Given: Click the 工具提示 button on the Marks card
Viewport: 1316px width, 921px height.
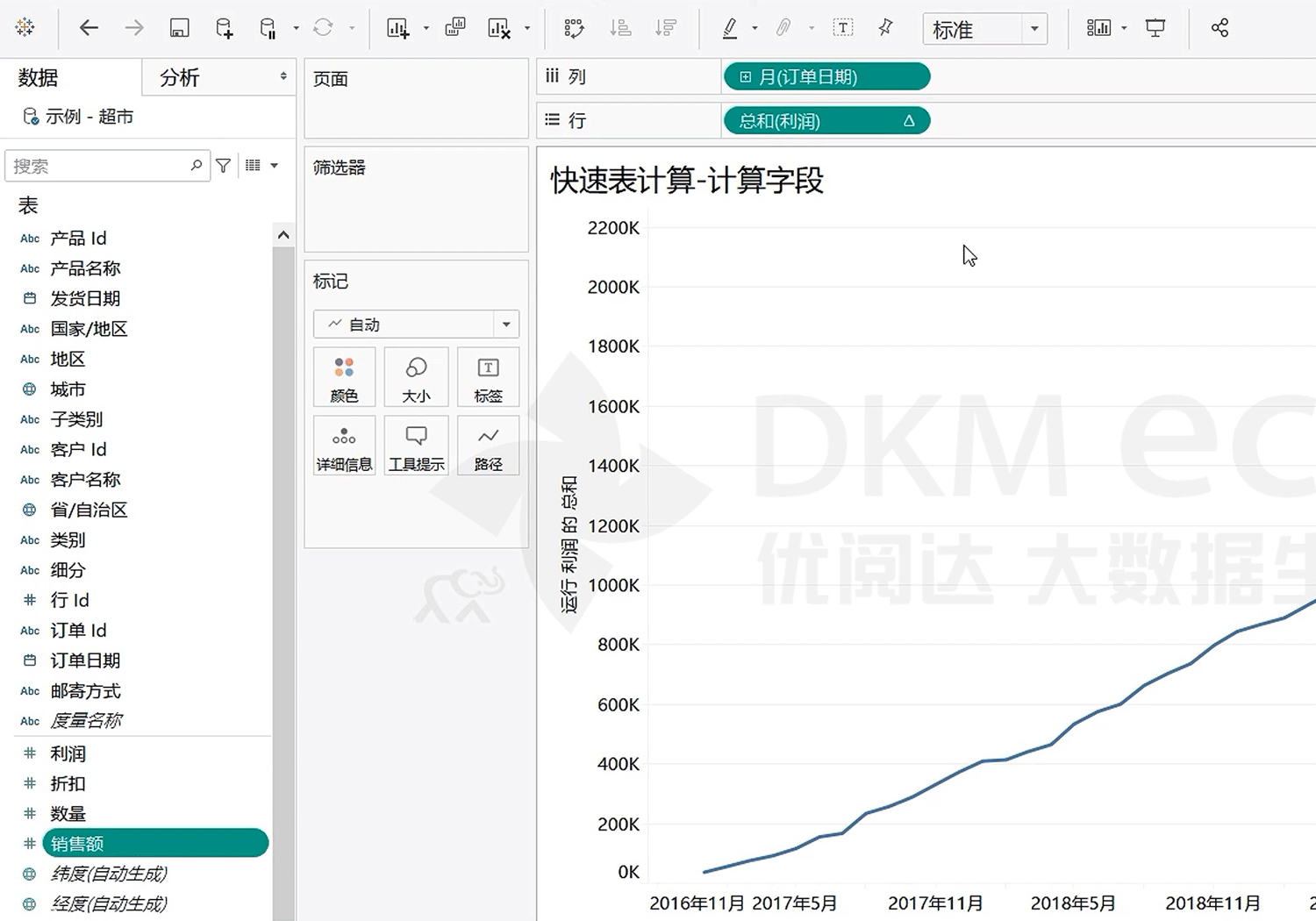Looking at the screenshot, I should 416,446.
